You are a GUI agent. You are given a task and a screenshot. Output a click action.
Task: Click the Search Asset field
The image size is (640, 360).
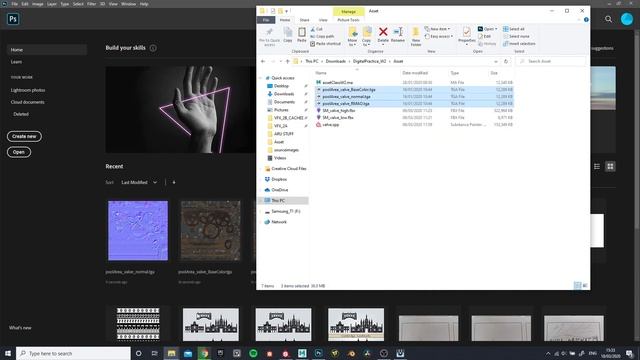pos(551,61)
